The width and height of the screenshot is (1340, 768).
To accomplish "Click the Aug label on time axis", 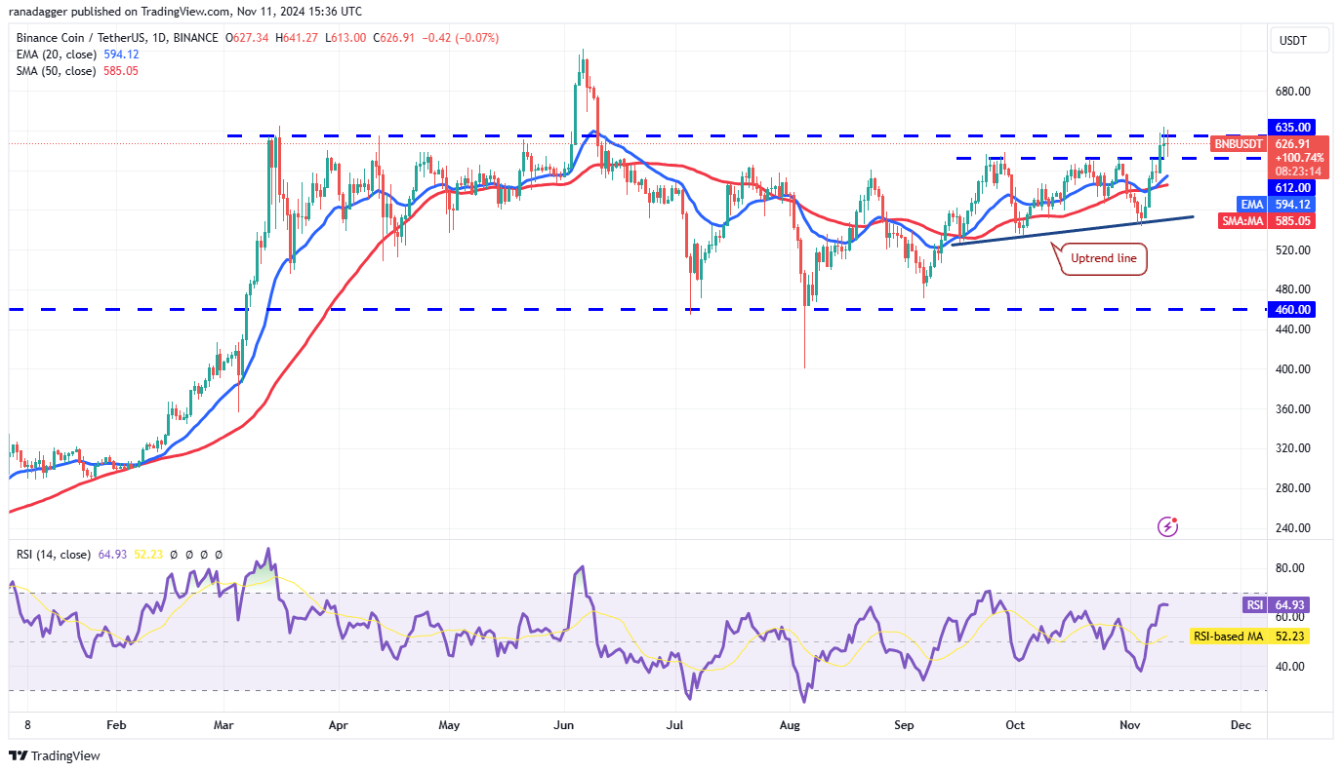I will tap(790, 724).
